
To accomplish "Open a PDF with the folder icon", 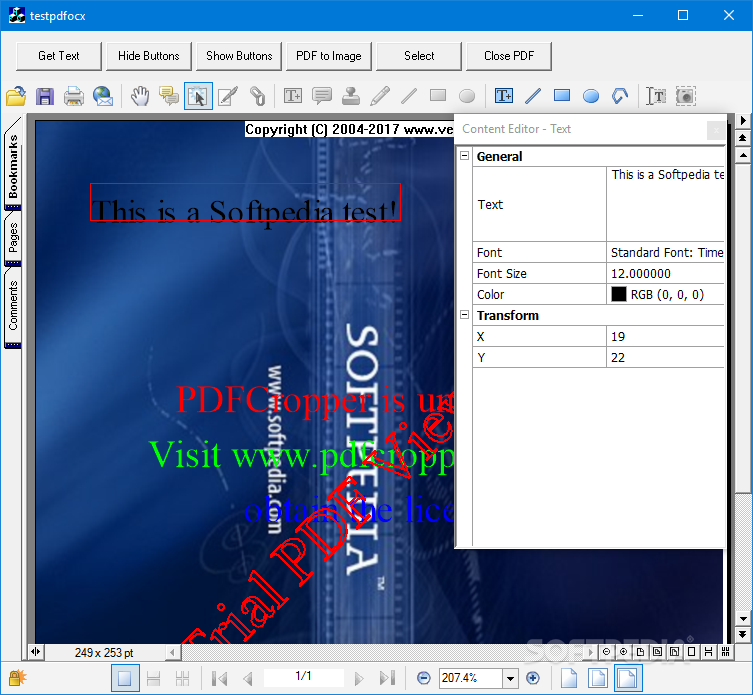I will (x=16, y=96).
